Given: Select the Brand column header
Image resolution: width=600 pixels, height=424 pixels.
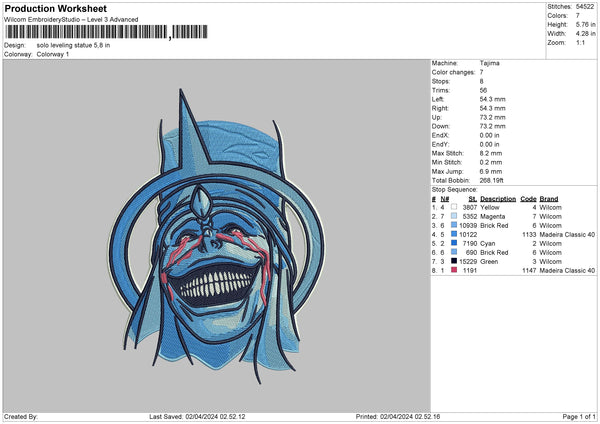Looking at the screenshot, I should [x=551, y=198].
